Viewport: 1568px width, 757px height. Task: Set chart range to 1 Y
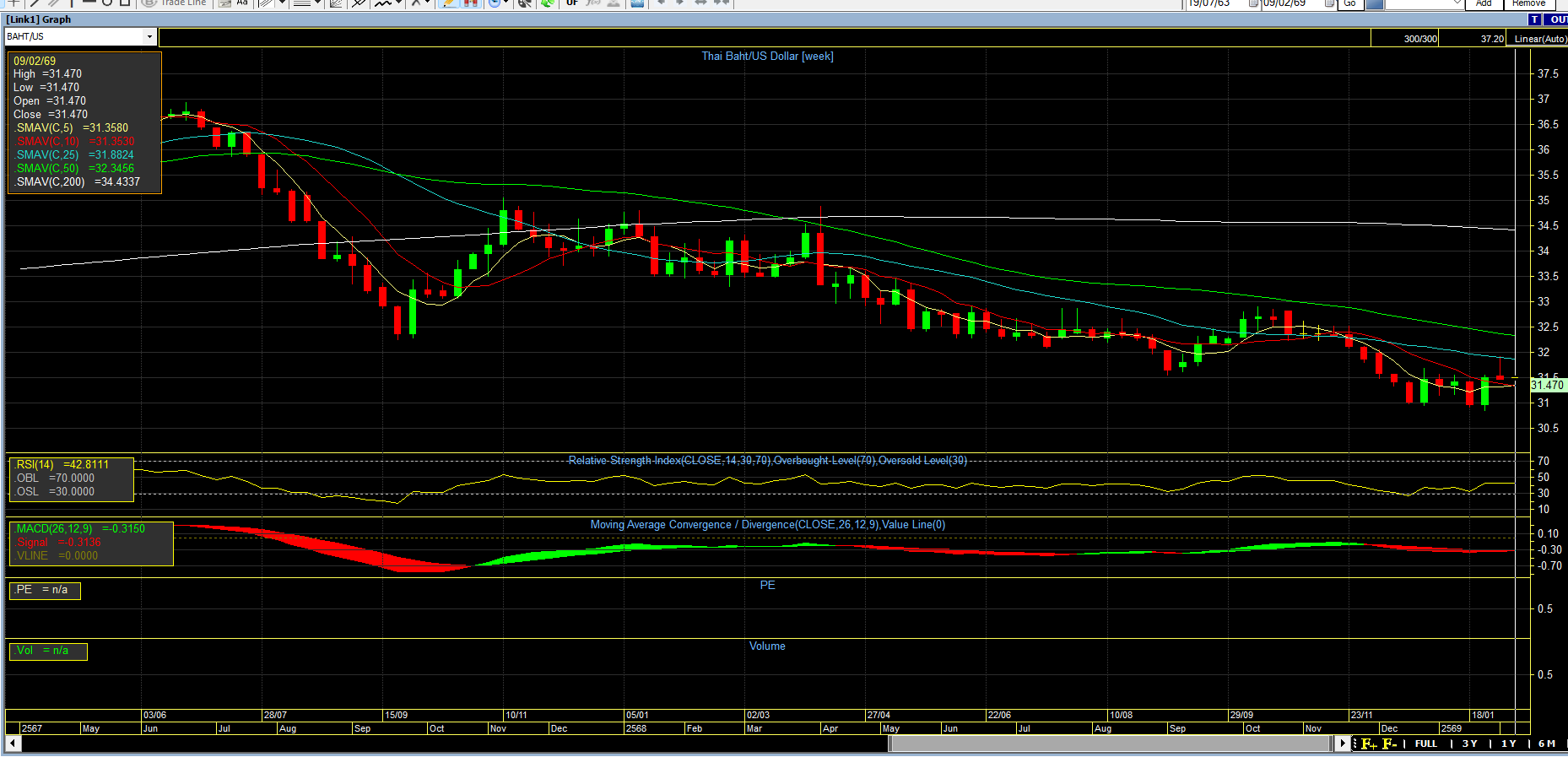[x=1509, y=743]
